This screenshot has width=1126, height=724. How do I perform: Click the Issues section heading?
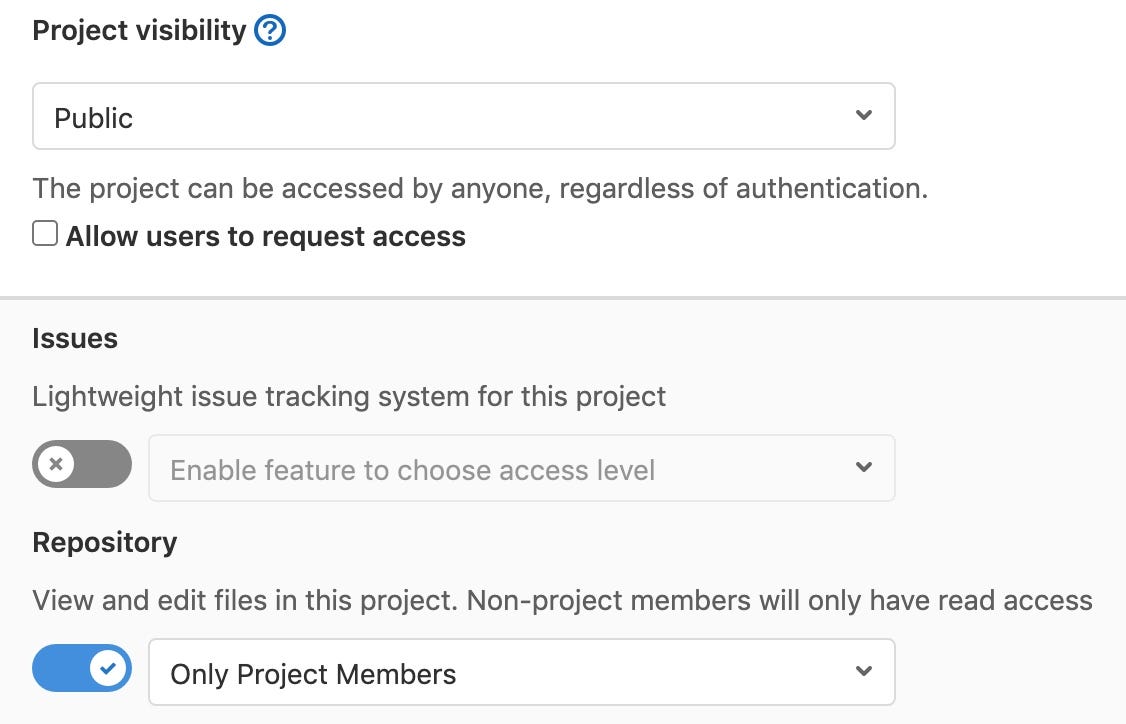tap(75, 338)
